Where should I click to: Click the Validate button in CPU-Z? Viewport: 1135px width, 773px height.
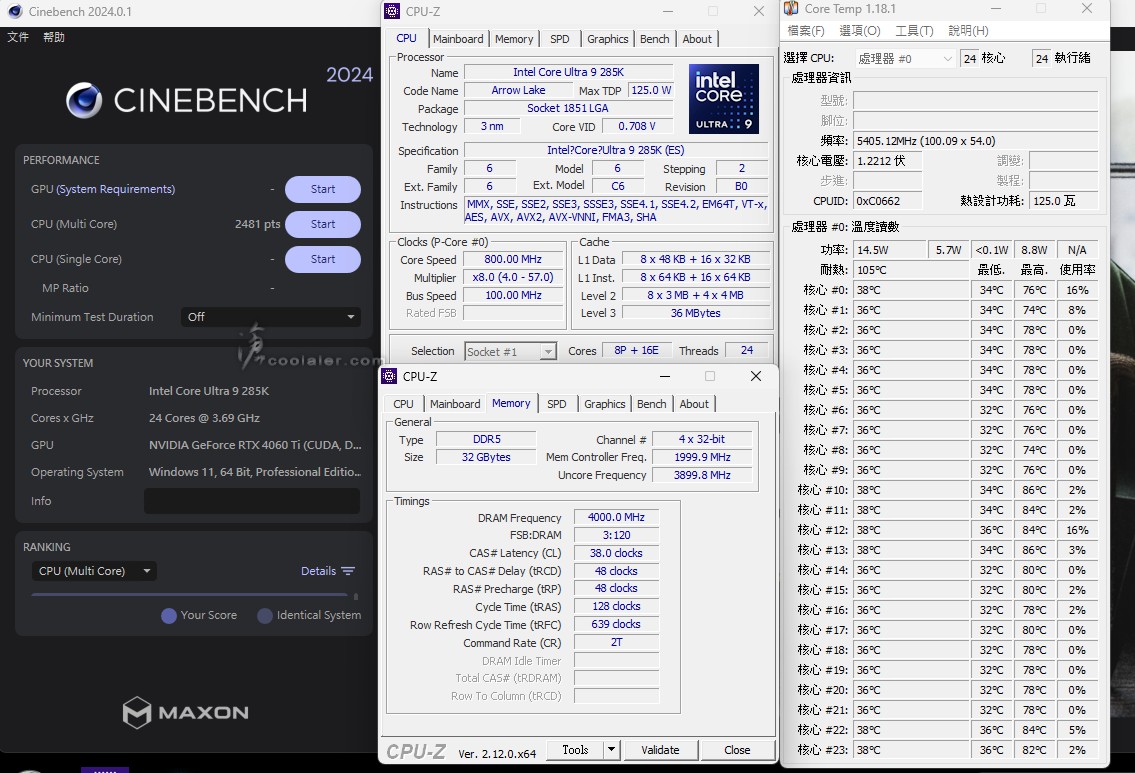pyautogui.click(x=660, y=750)
